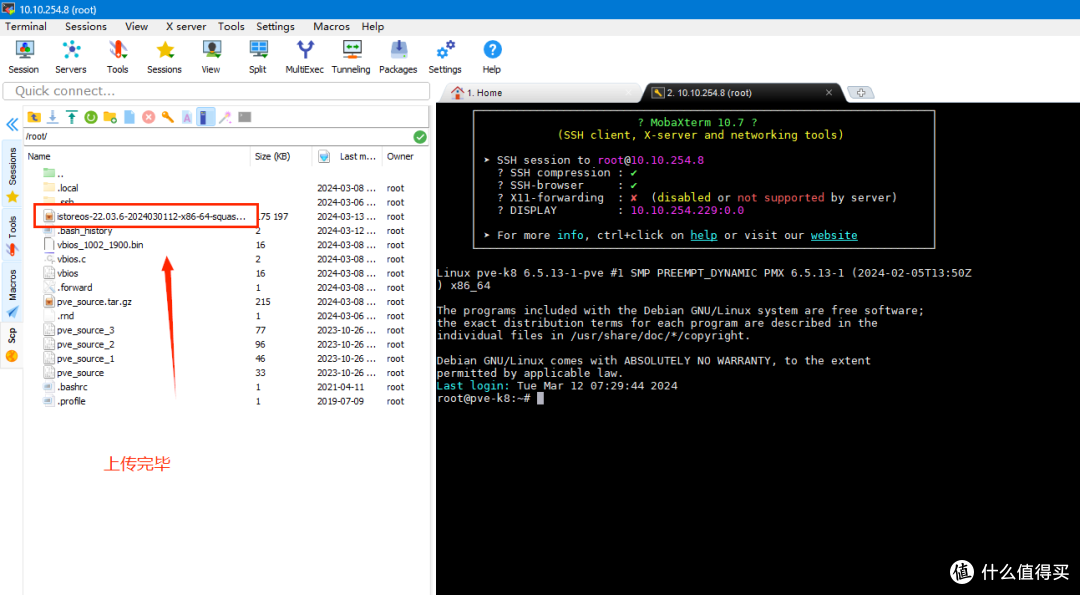Sort files by the Owner column
This screenshot has width=1080, height=595.
[405, 156]
